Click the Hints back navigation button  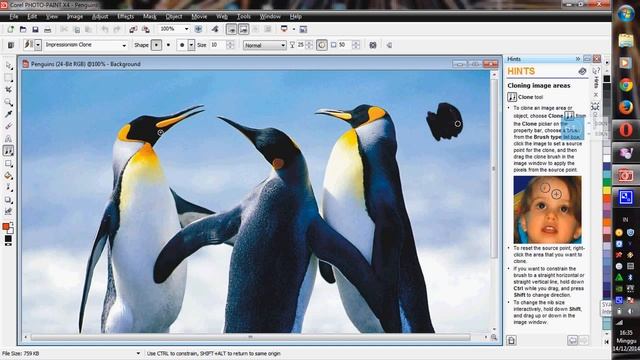[x=572, y=340]
